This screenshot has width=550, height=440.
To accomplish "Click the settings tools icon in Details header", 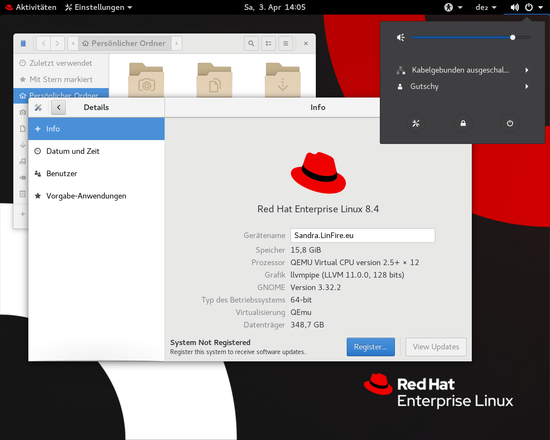I will (x=38, y=107).
